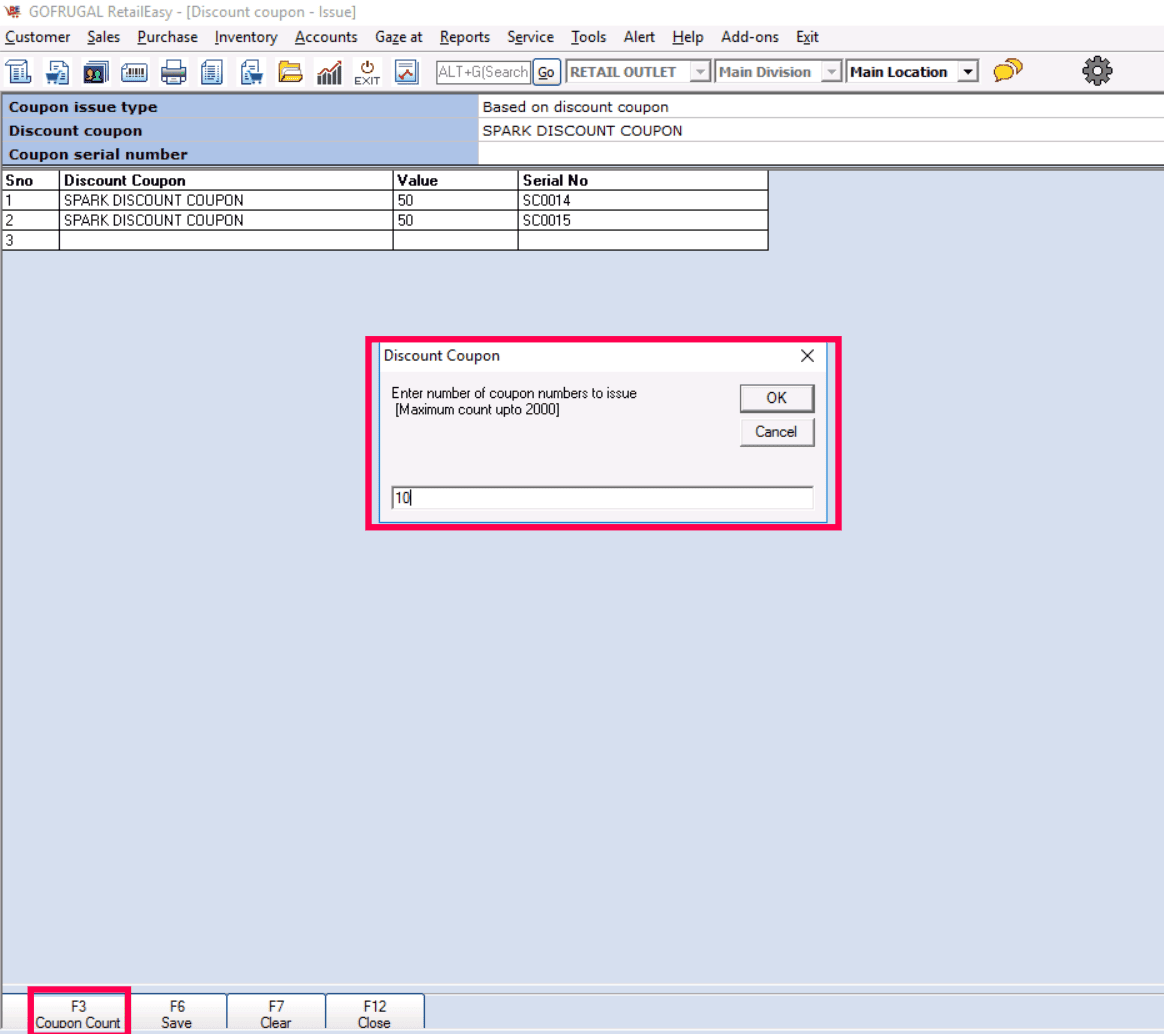
Task: Open the Reports menu
Action: pyautogui.click(x=465, y=37)
